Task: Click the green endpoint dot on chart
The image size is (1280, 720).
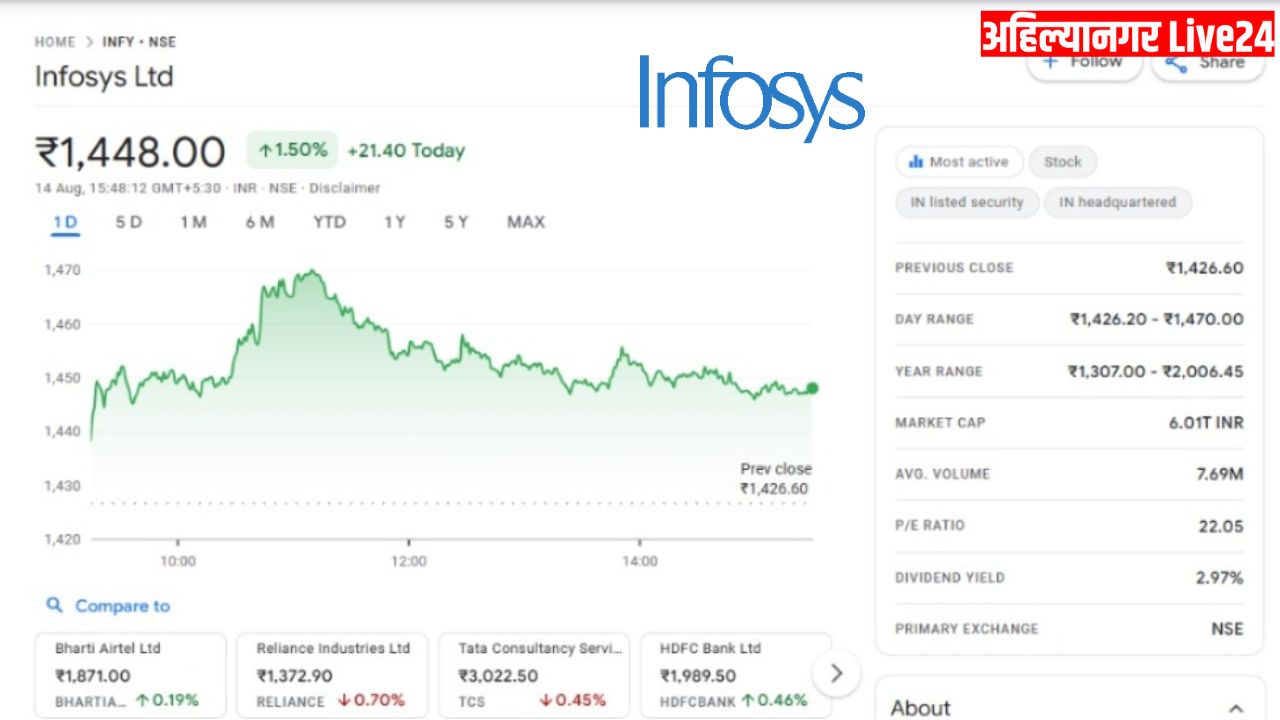Action: (x=812, y=388)
